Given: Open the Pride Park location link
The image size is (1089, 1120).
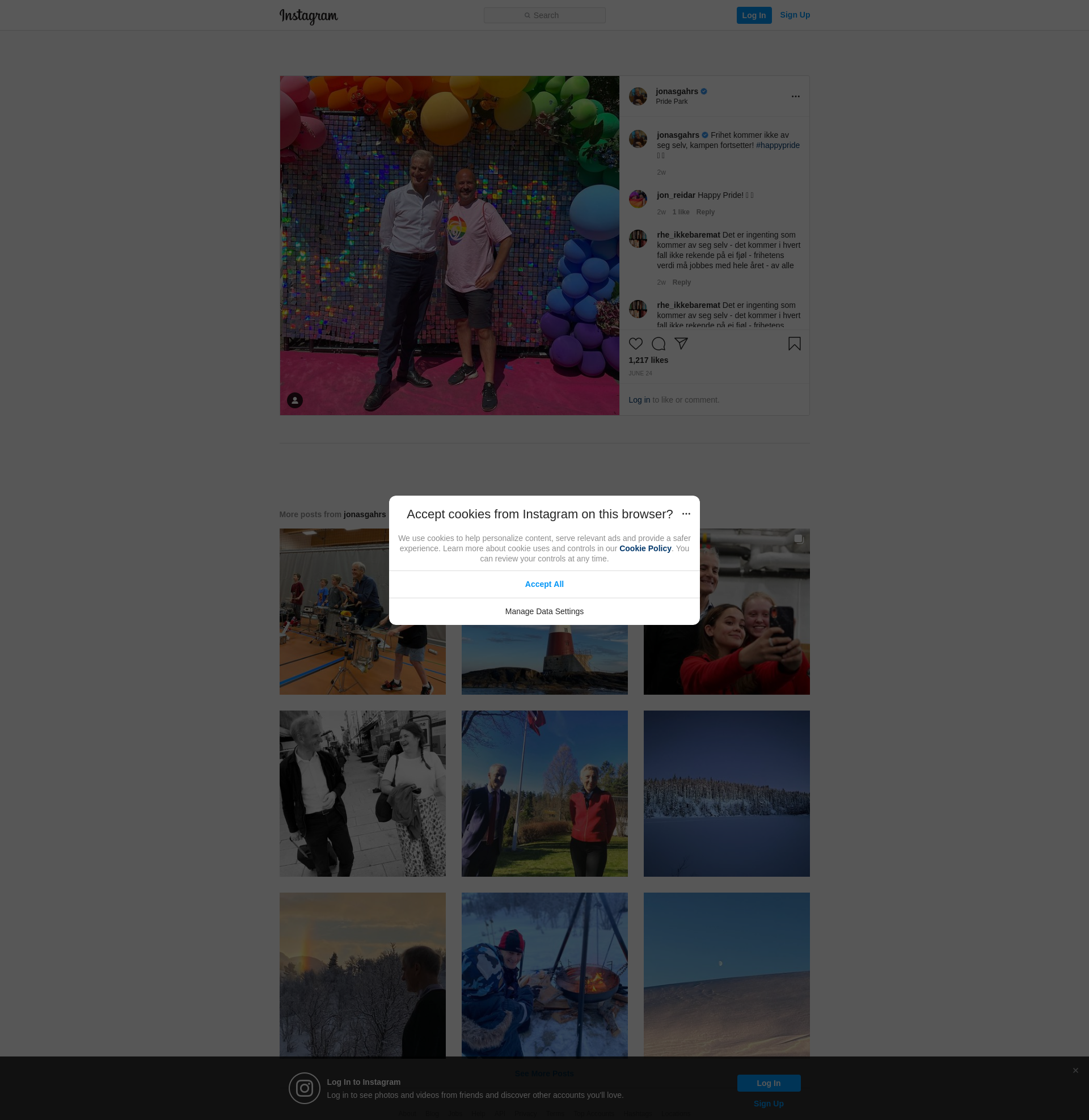Looking at the screenshot, I should (672, 102).
